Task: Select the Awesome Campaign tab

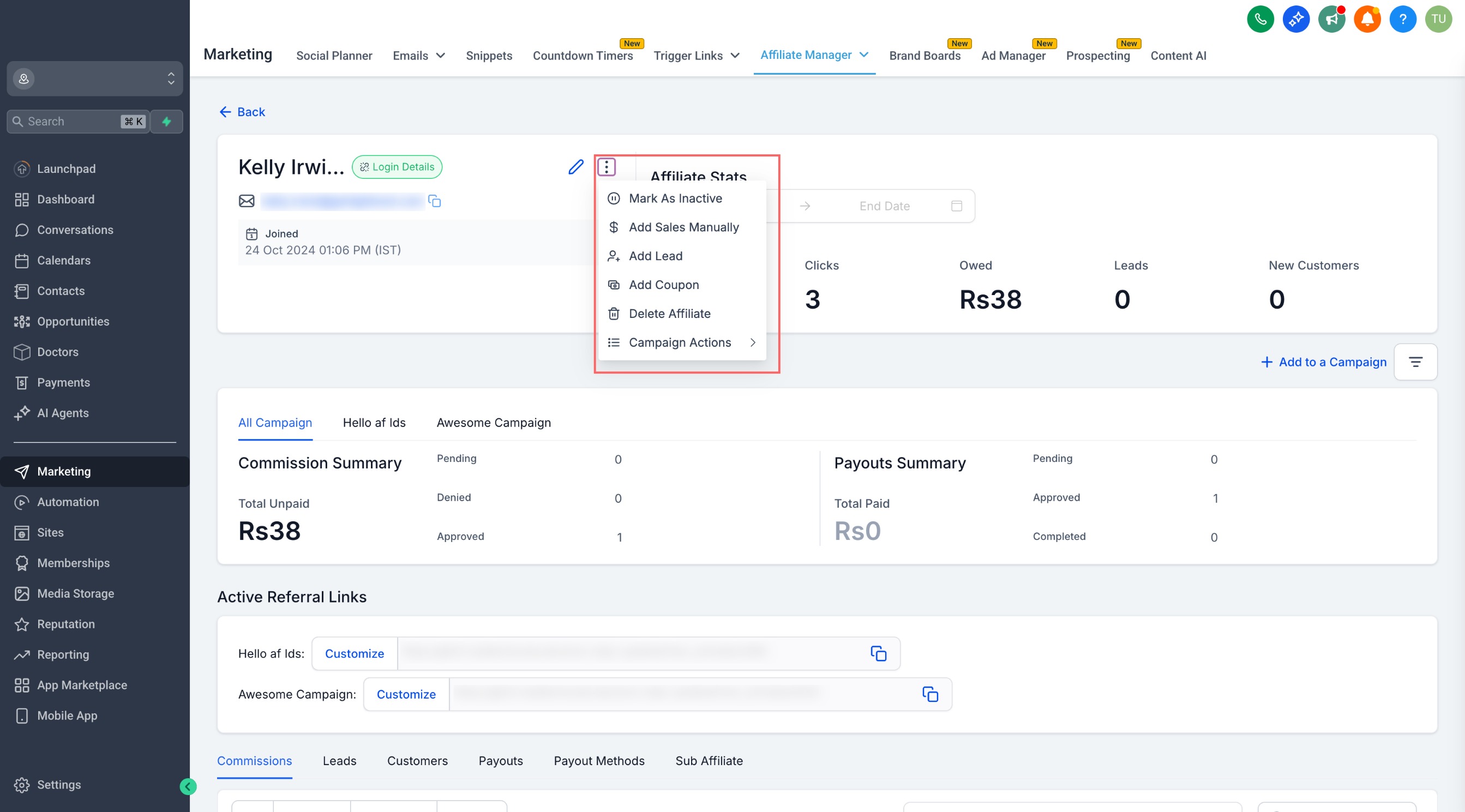Action: click(493, 423)
